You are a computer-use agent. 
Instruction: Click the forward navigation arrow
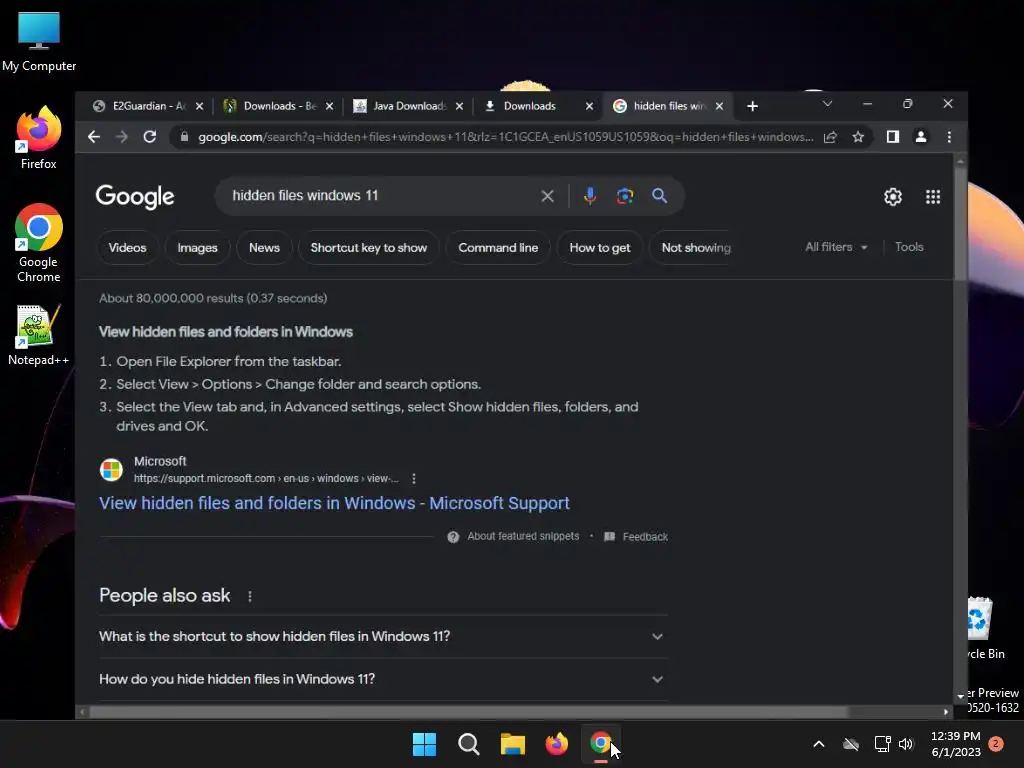point(121,136)
